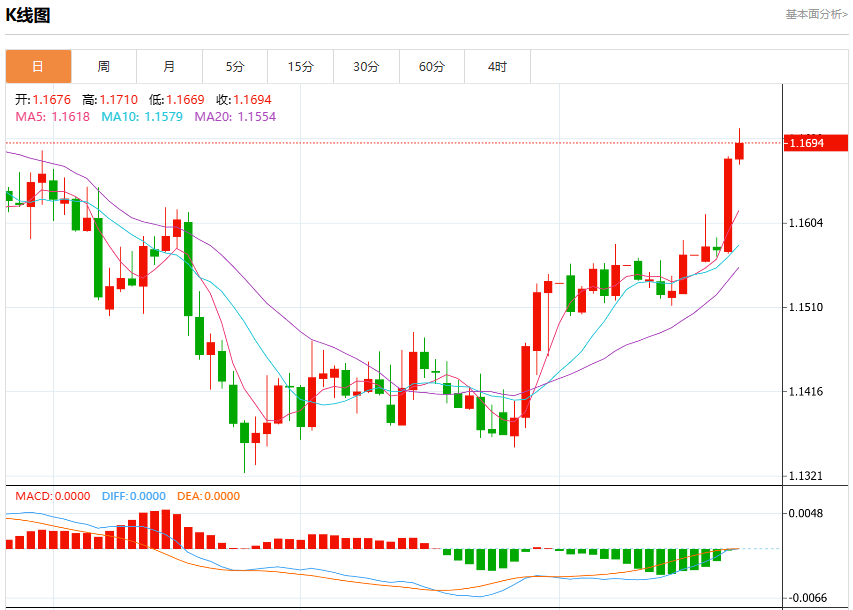Open the 15分 timeframe tab
This screenshot has width=853, height=610.
pyautogui.click(x=301, y=66)
